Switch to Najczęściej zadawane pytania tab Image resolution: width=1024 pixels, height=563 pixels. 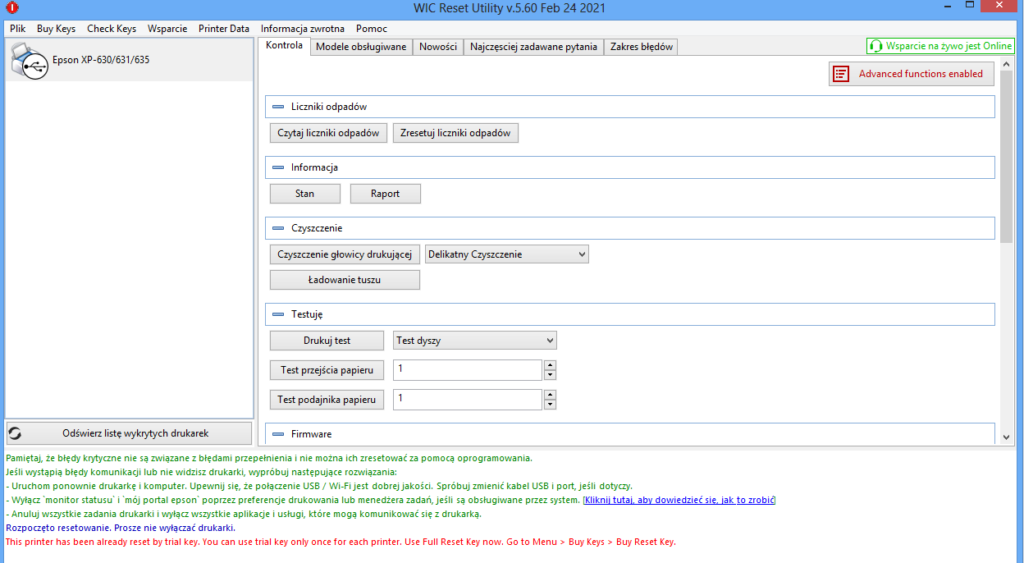pyautogui.click(x=534, y=46)
